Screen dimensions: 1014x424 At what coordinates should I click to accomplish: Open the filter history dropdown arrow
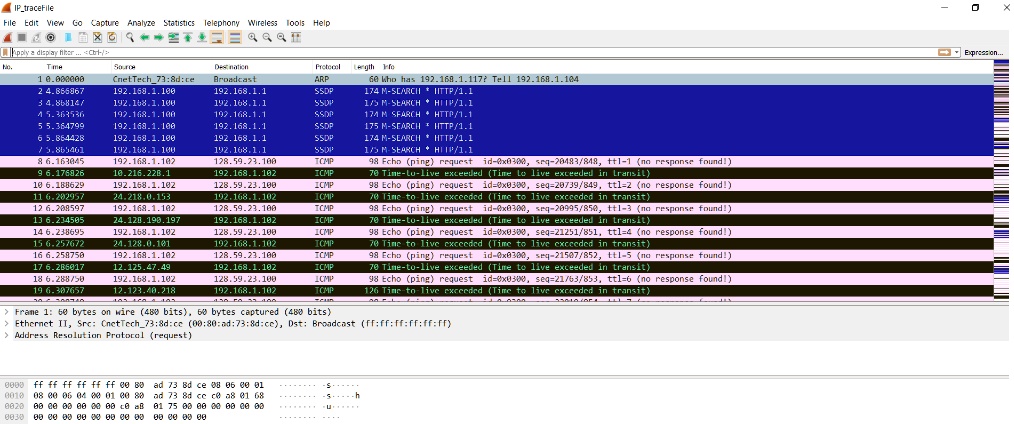pyautogui.click(x=957, y=52)
